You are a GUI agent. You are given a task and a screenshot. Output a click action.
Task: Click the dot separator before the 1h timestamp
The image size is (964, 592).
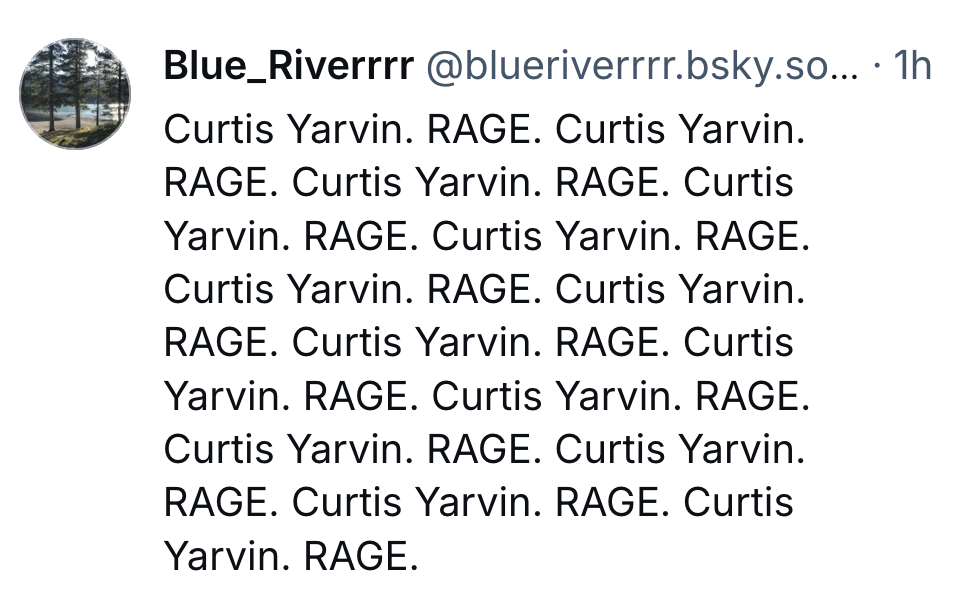tap(876, 66)
